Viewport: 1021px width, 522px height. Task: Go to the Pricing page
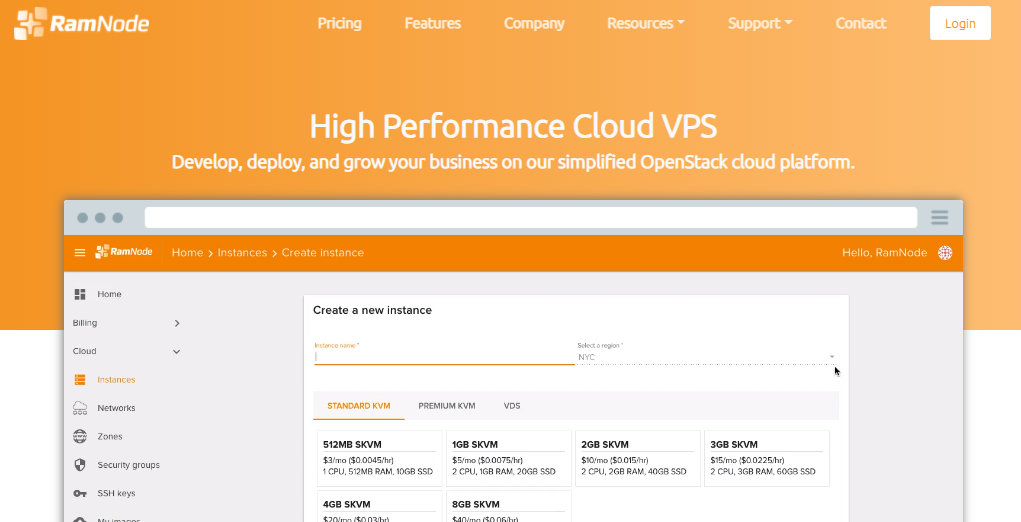pyautogui.click(x=339, y=23)
